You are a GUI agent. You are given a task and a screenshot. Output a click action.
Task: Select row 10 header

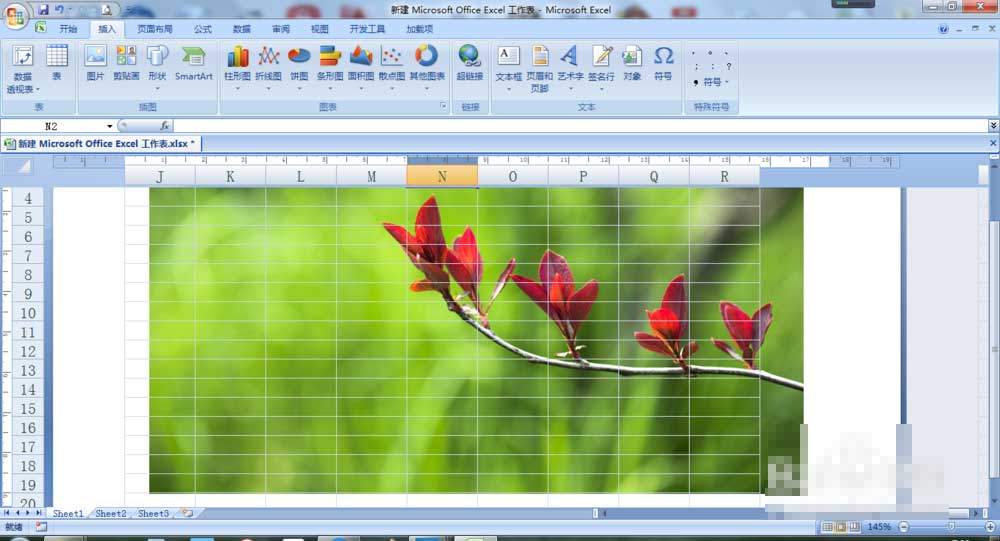[x=27, y=313]
